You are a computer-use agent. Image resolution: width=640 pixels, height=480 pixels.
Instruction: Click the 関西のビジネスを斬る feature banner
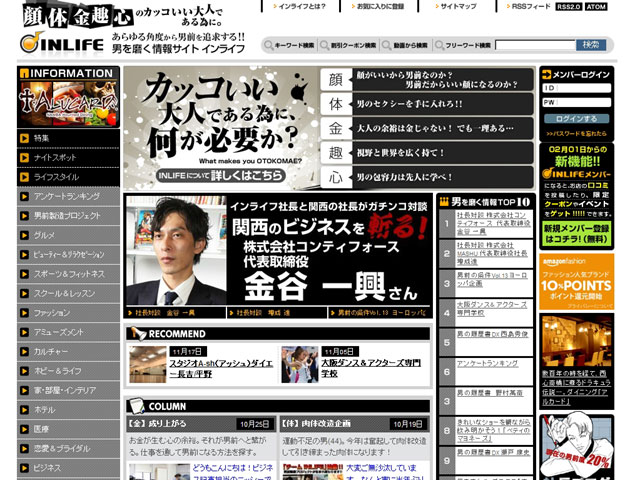click(278, 250)
